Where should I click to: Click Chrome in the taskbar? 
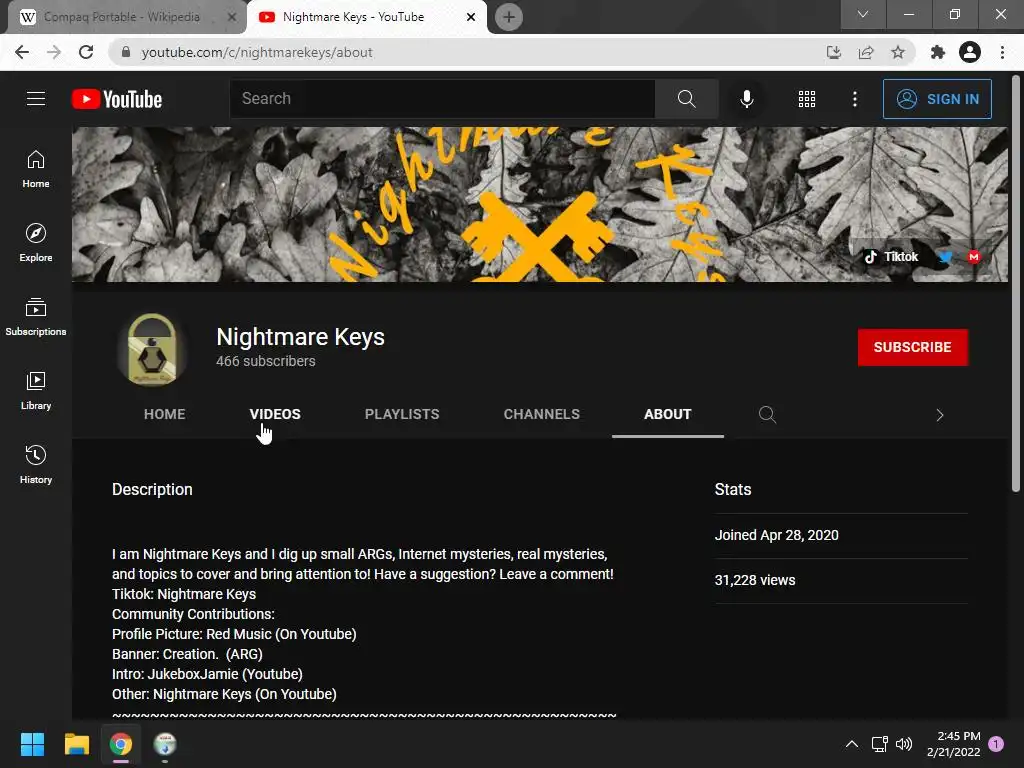pyautogui.click(x=121, y=744)
